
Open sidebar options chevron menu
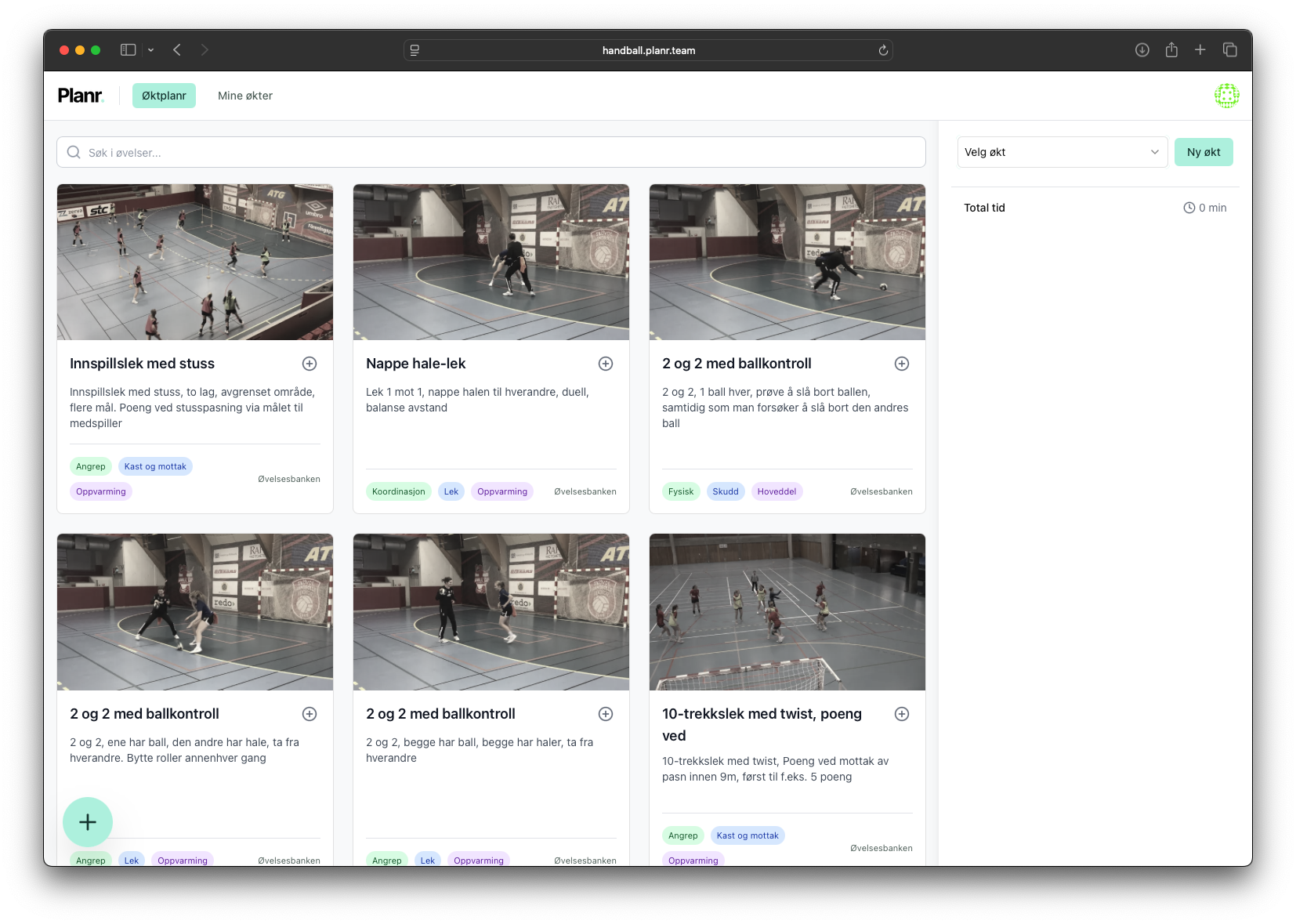click(x=150, y=50)
